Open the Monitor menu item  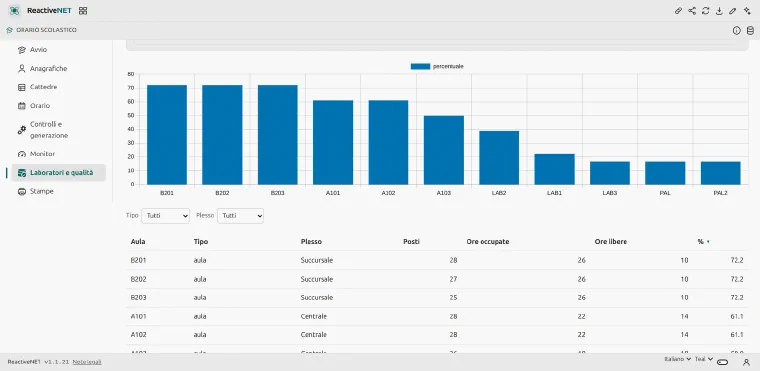point(59,154)
